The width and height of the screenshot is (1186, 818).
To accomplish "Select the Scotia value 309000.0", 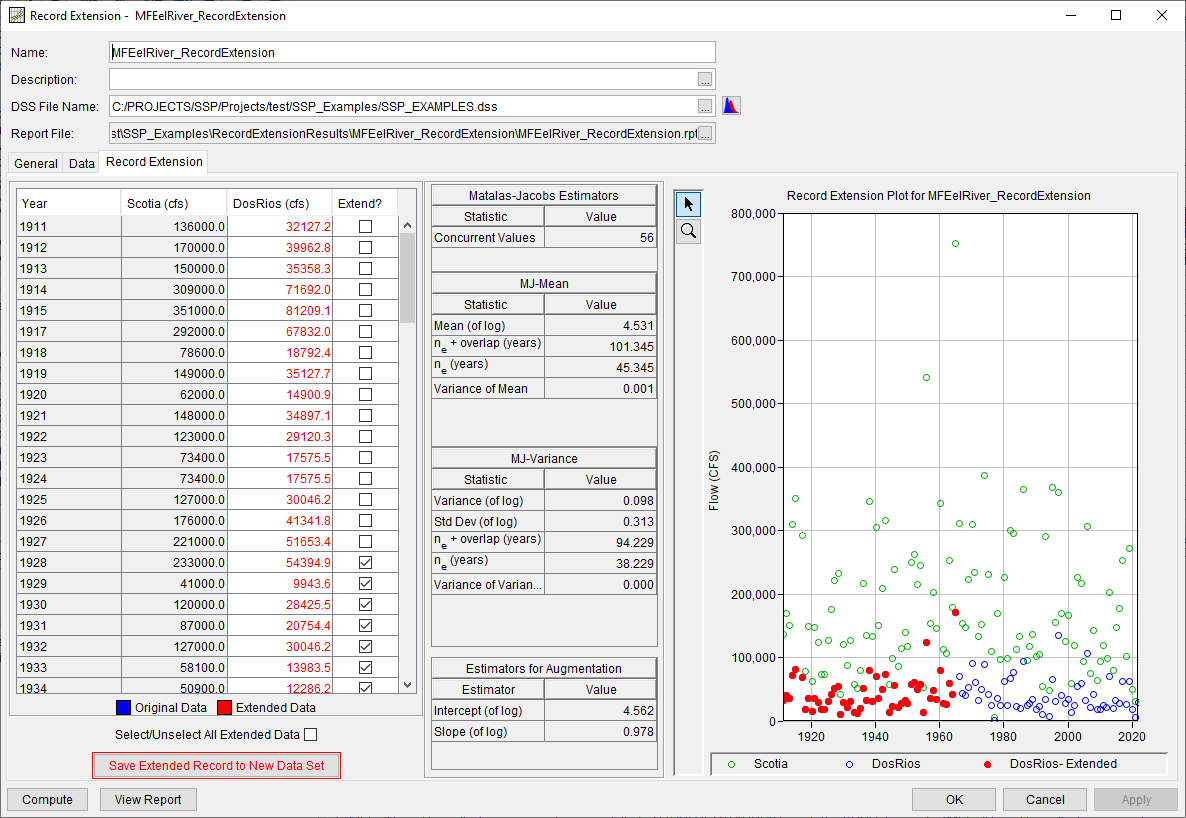I will 174,289.
